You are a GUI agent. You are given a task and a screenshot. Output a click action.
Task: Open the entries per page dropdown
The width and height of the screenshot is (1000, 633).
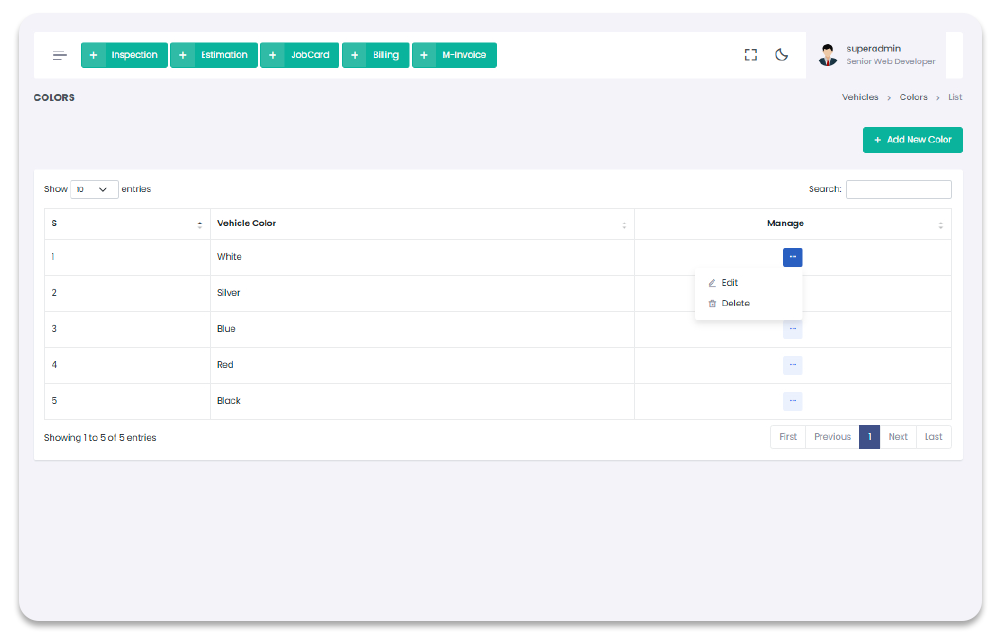pyautogui.click(x=94, y=189)
